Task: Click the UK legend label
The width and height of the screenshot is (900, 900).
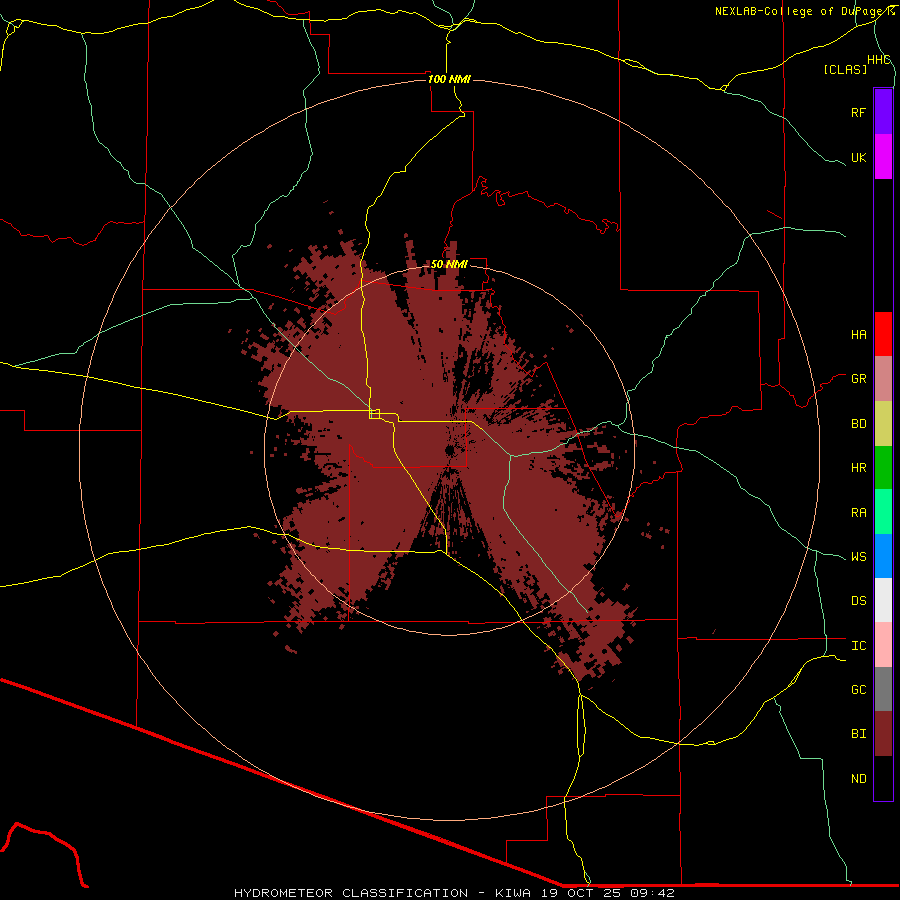Action: point(858,157)
